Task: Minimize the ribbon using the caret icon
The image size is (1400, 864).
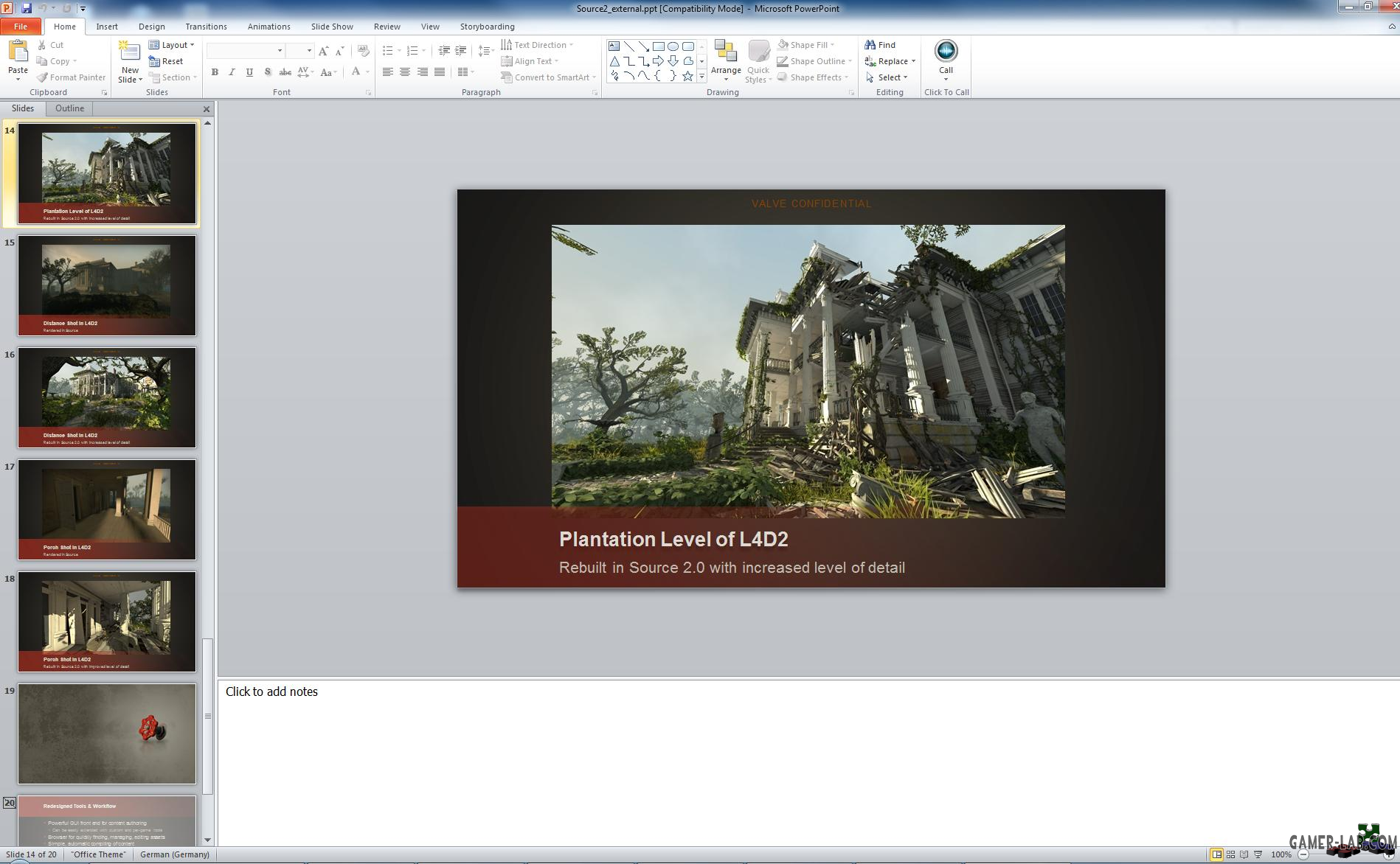Action: (1392, 27)
